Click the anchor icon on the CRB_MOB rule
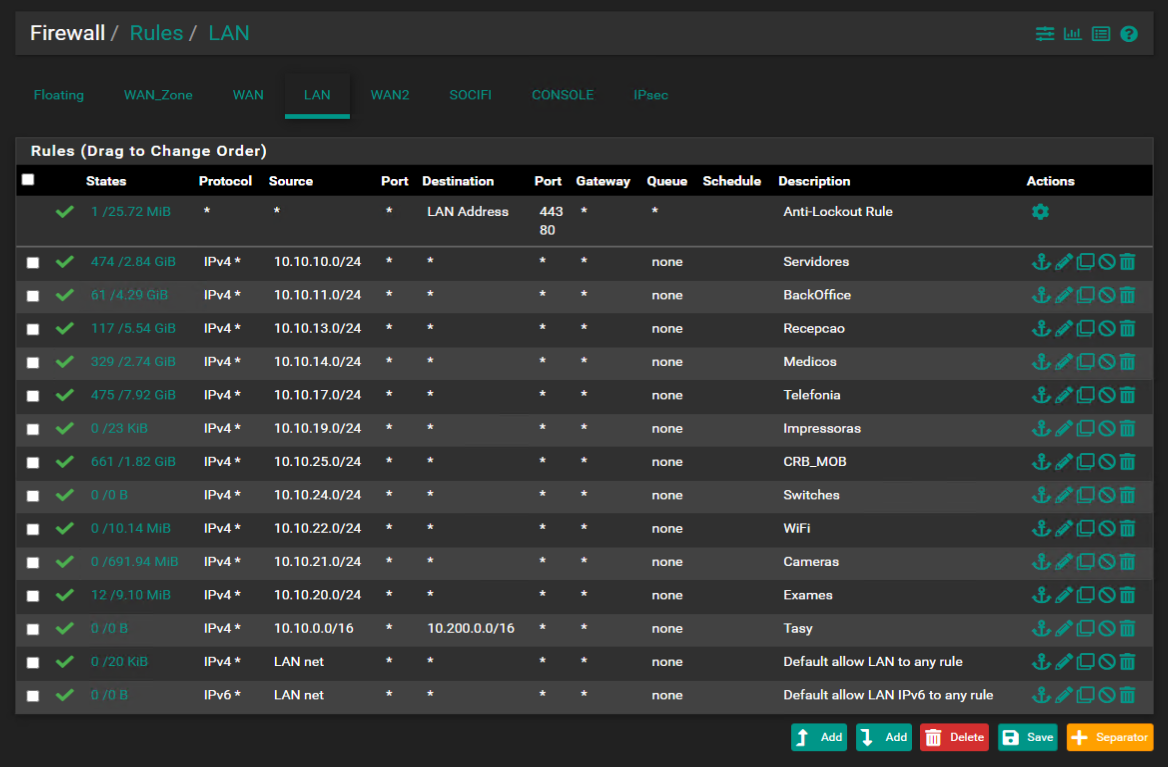This screenshot has width=1168, height=767. pyautogui.click(x=1041, y=461)
